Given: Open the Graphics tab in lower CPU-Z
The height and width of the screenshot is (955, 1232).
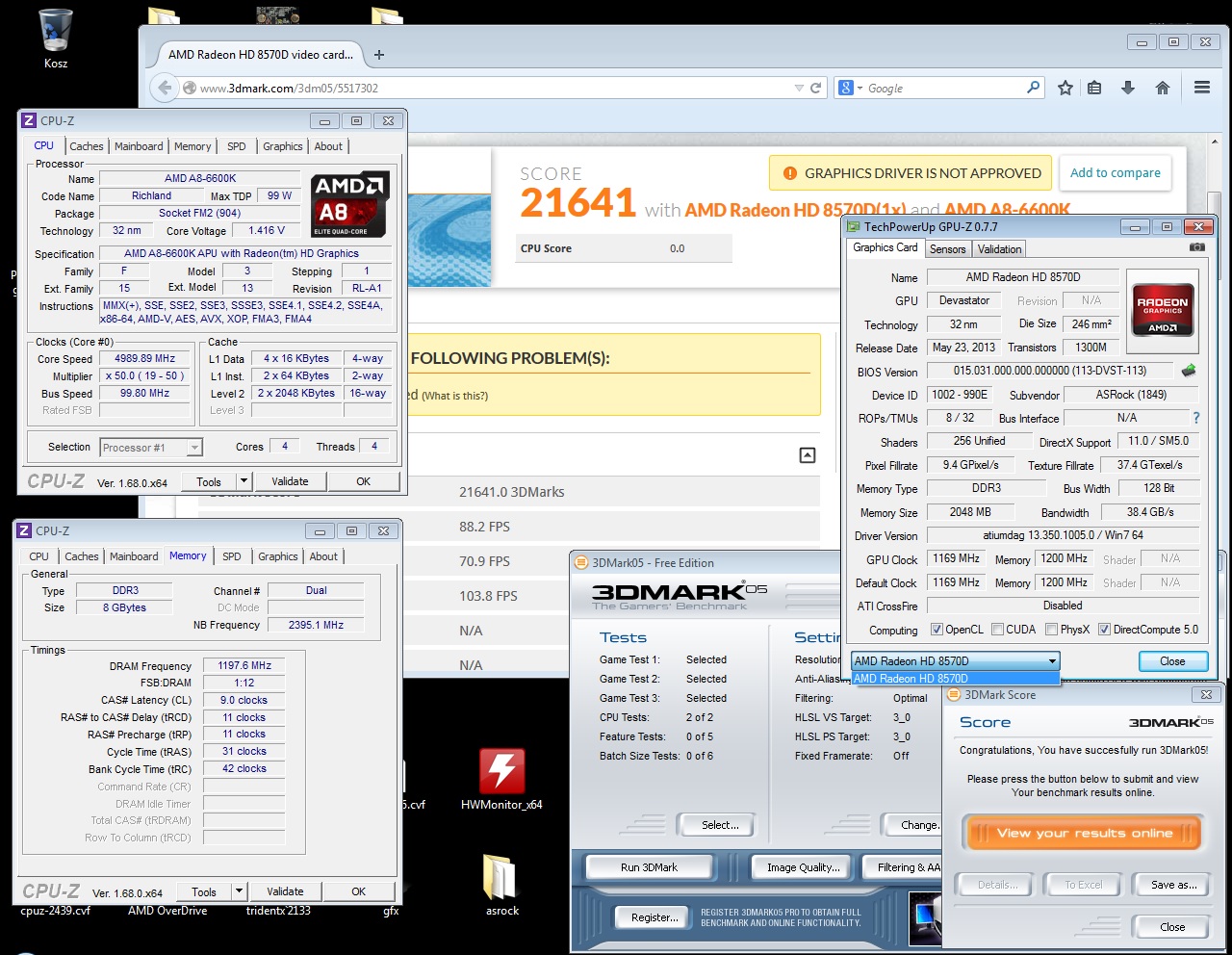Looking at the screenshot, I should [x=278, y=556].
